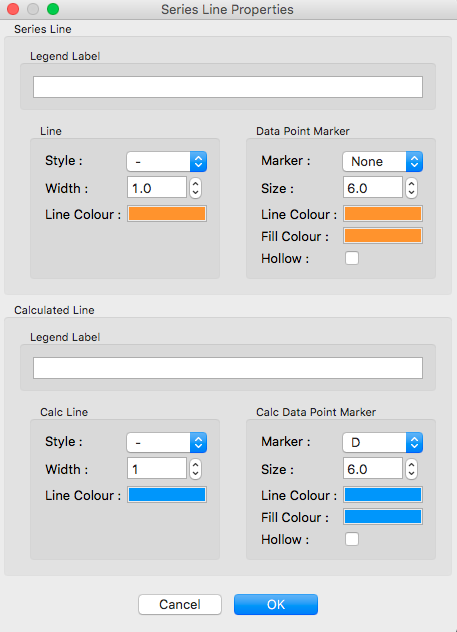457x632 pixels.
Task: Toggle Hollow checkbox in Calc Data Point Marker
Action: click(x=352, y=539)
